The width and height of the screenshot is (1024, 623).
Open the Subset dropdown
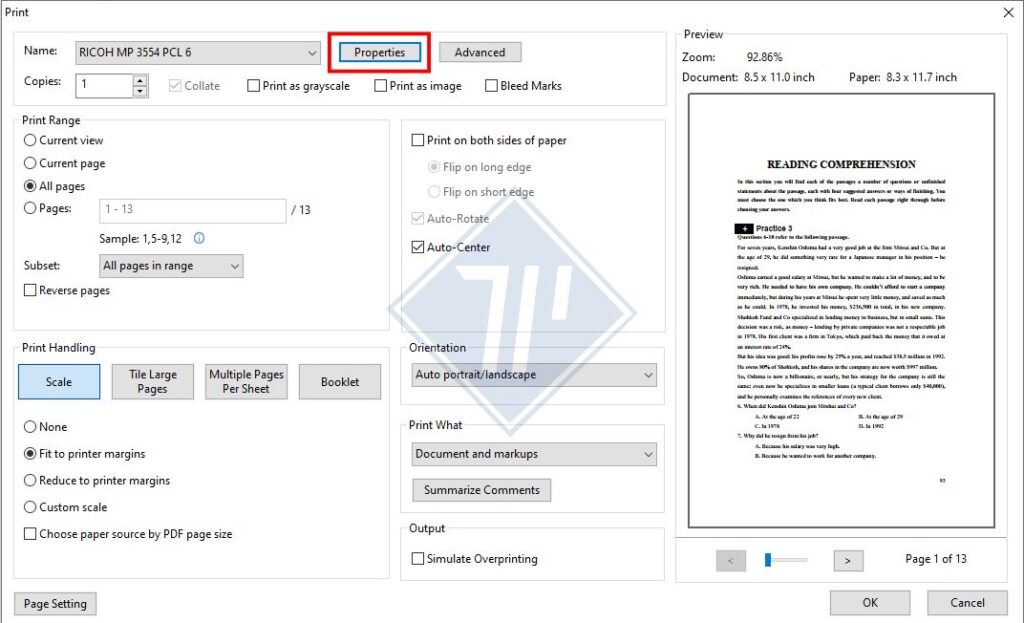[234, 266]
